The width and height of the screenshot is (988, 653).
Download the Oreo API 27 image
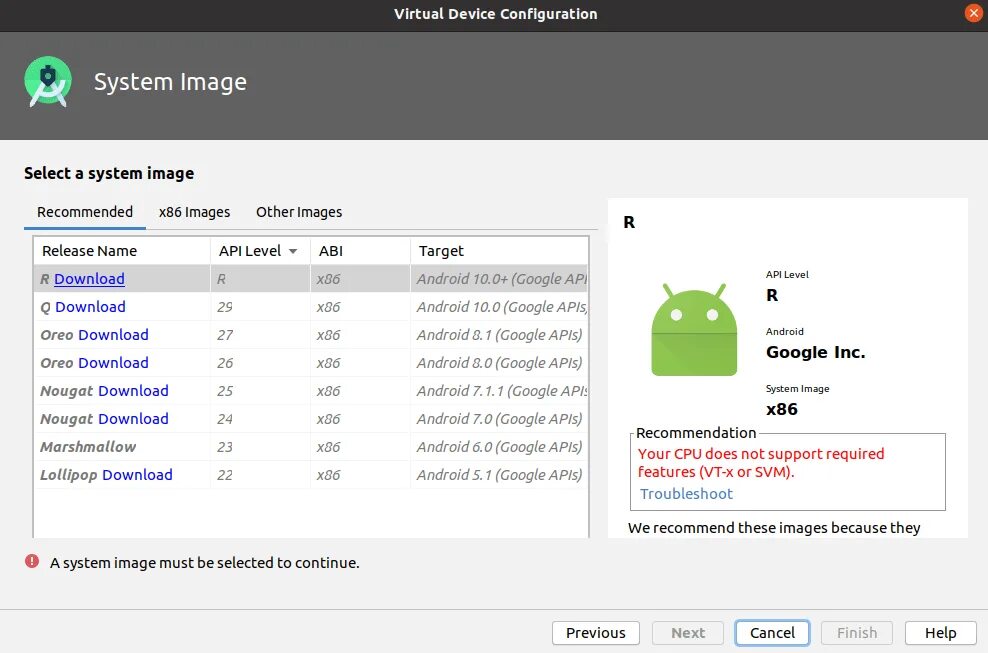[113, 335]
